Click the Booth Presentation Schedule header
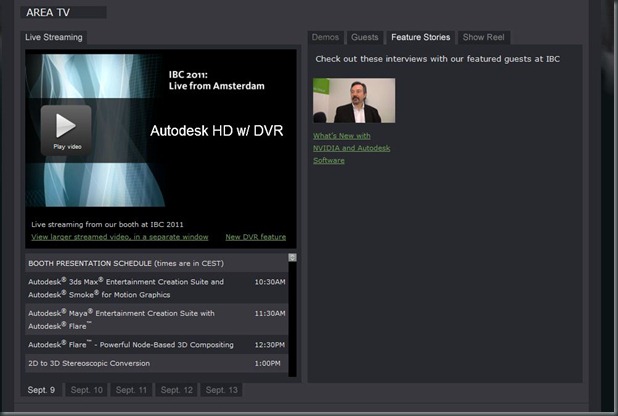The height and width of the screenshot is (416, 618). (126, 263)
